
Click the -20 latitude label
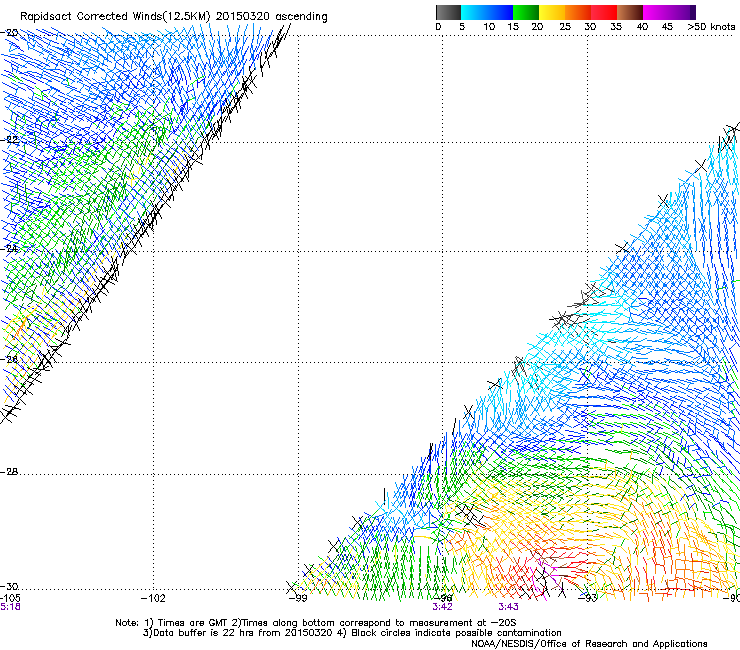(x=9, y=33)
